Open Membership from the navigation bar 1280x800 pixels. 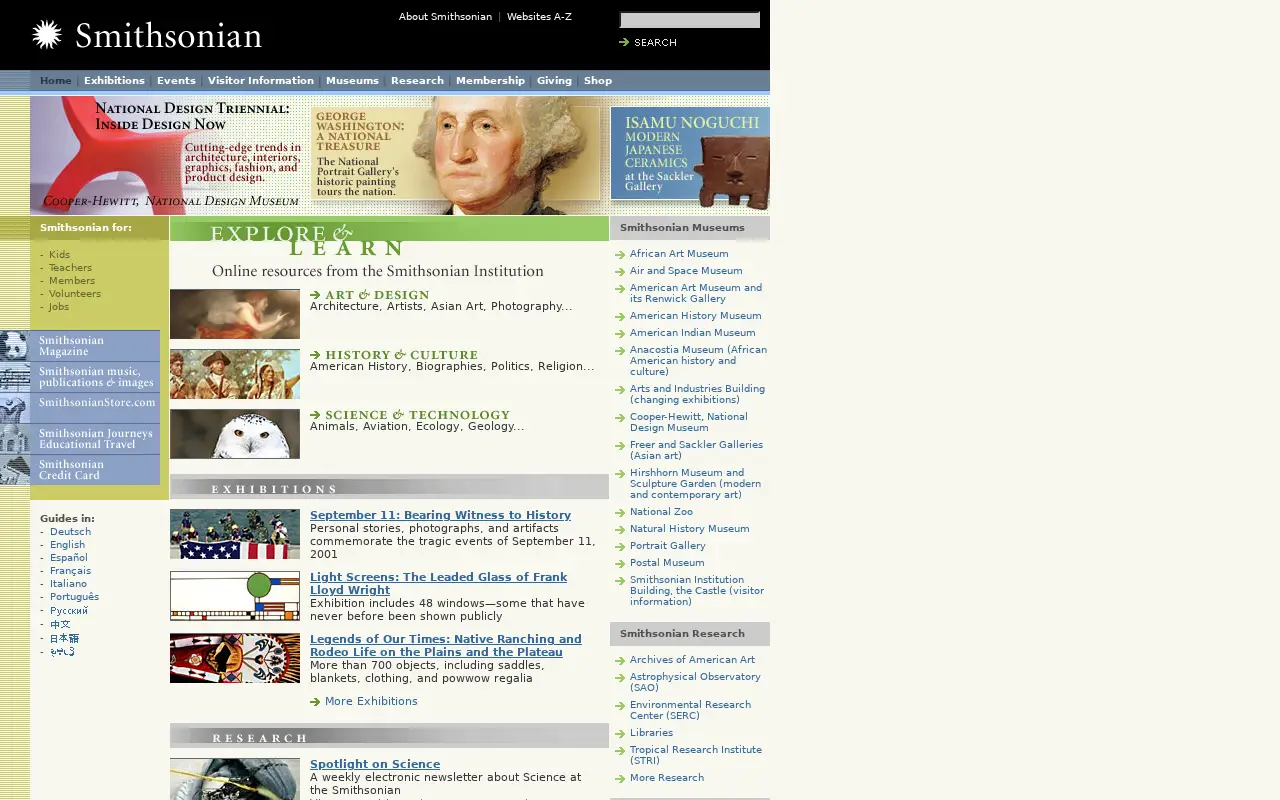[490, 81]
